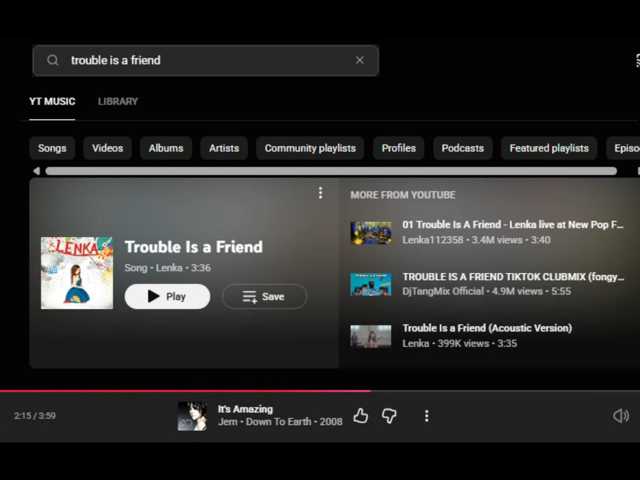
Task: Open the three-dot menu on top result card
Action: pos(320,193)
